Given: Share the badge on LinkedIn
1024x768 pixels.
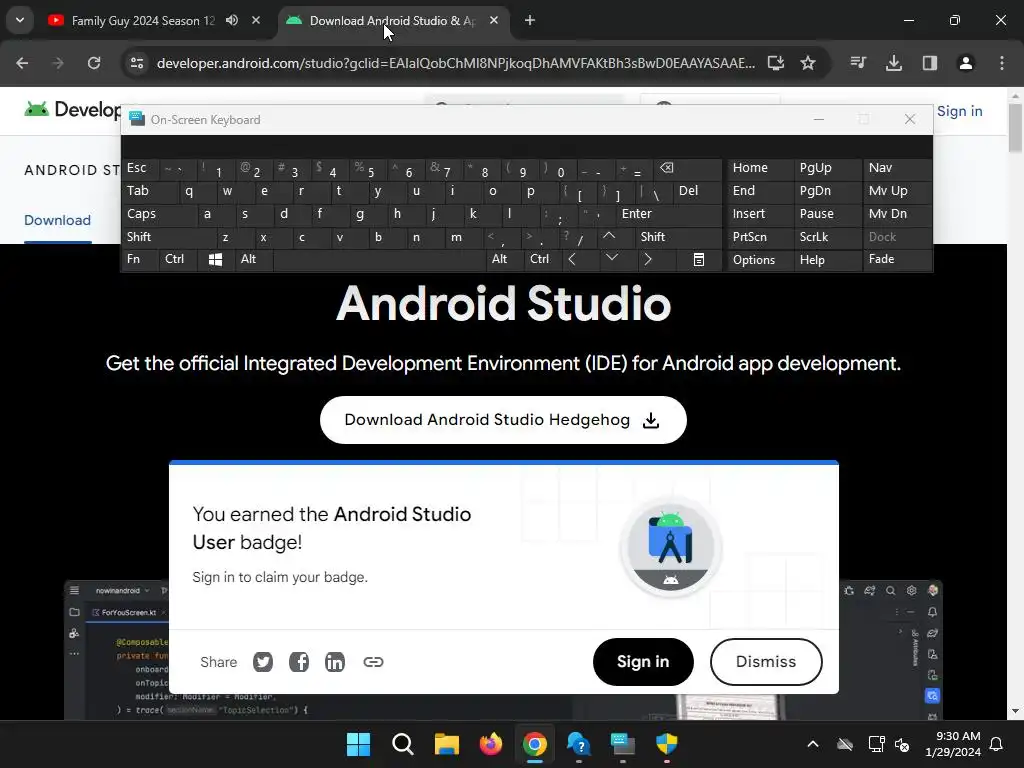Looking at the screenshot, I should [335, 662].
